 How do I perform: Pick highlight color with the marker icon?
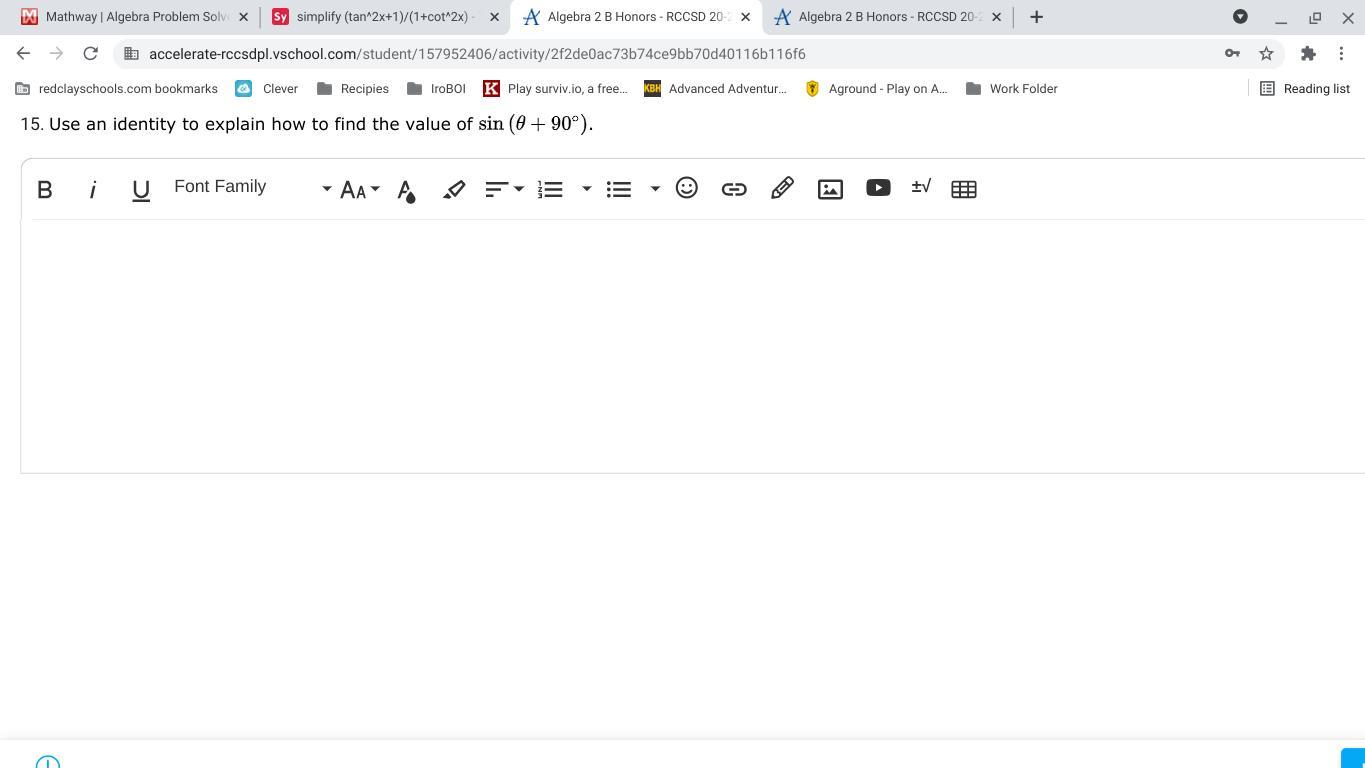tap(454, 189)
